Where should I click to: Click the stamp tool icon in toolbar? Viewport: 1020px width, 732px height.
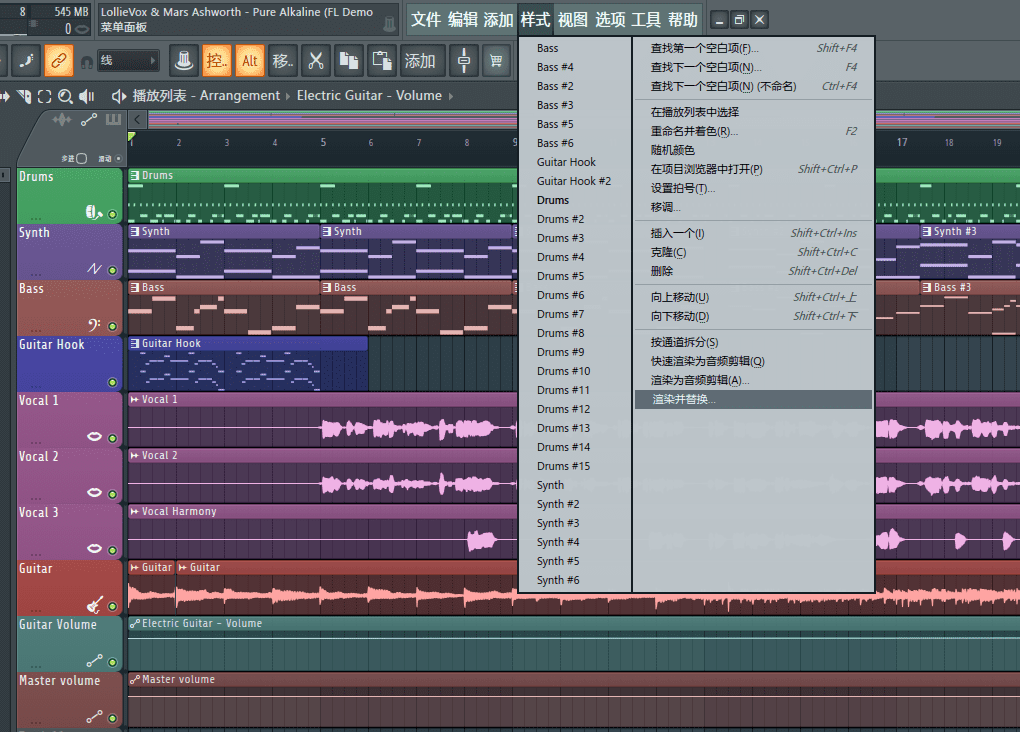pos(183,61)
